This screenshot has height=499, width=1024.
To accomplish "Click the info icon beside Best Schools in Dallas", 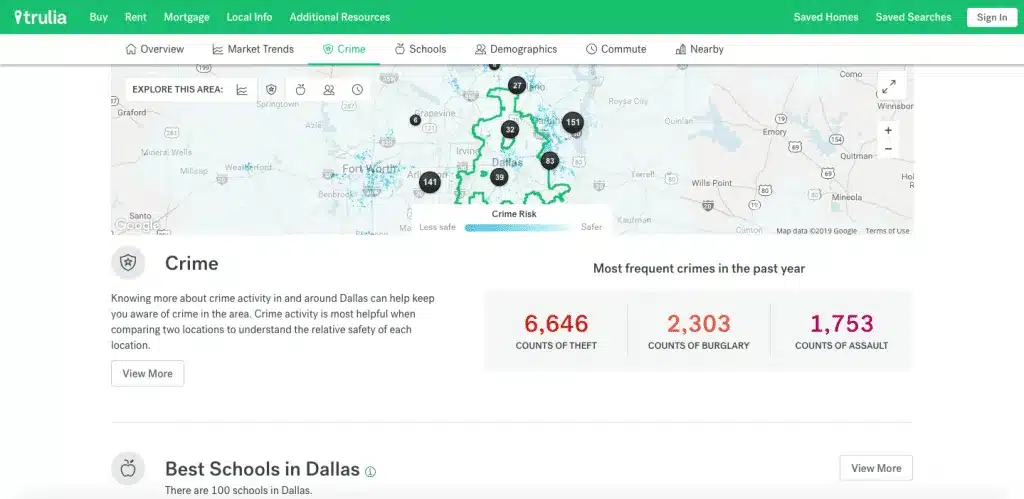I will point(371,471).
